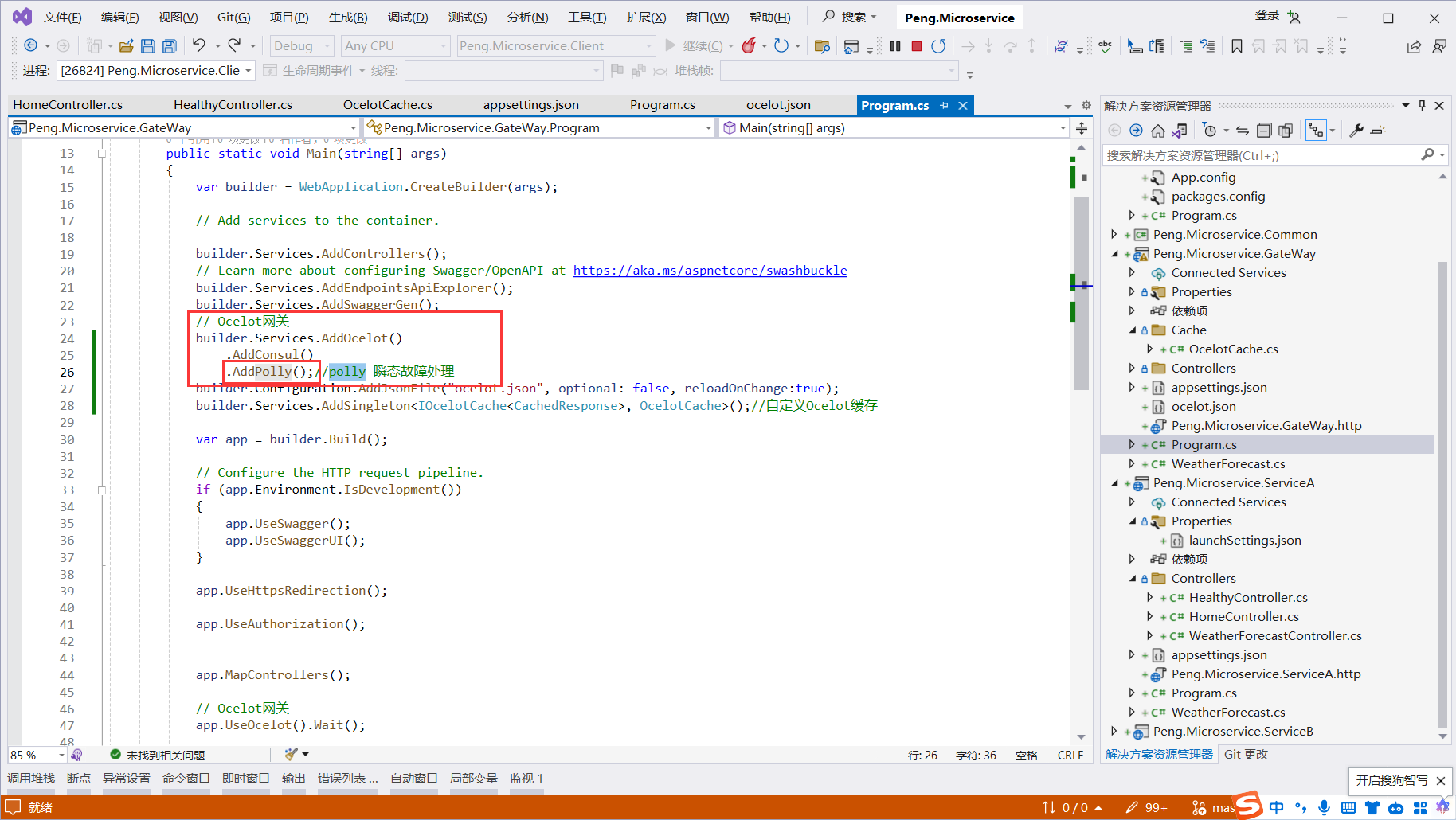
Task: Undo the last edit
Action: (199, 45)
